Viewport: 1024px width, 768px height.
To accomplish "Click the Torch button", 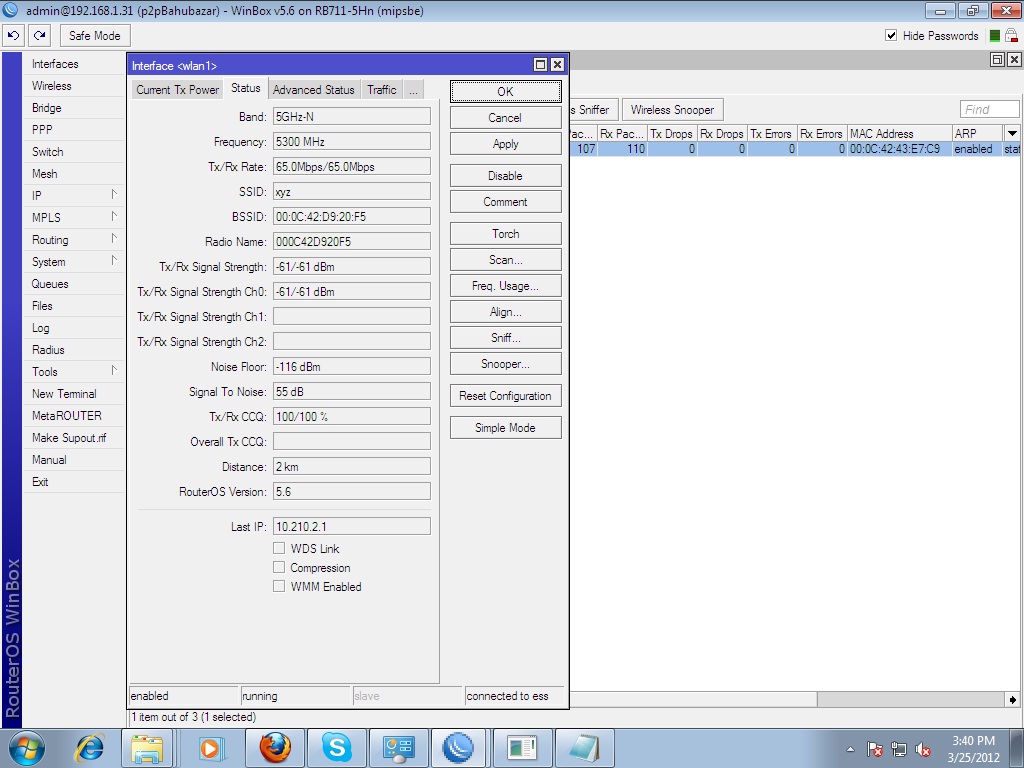I will point(505,233).
